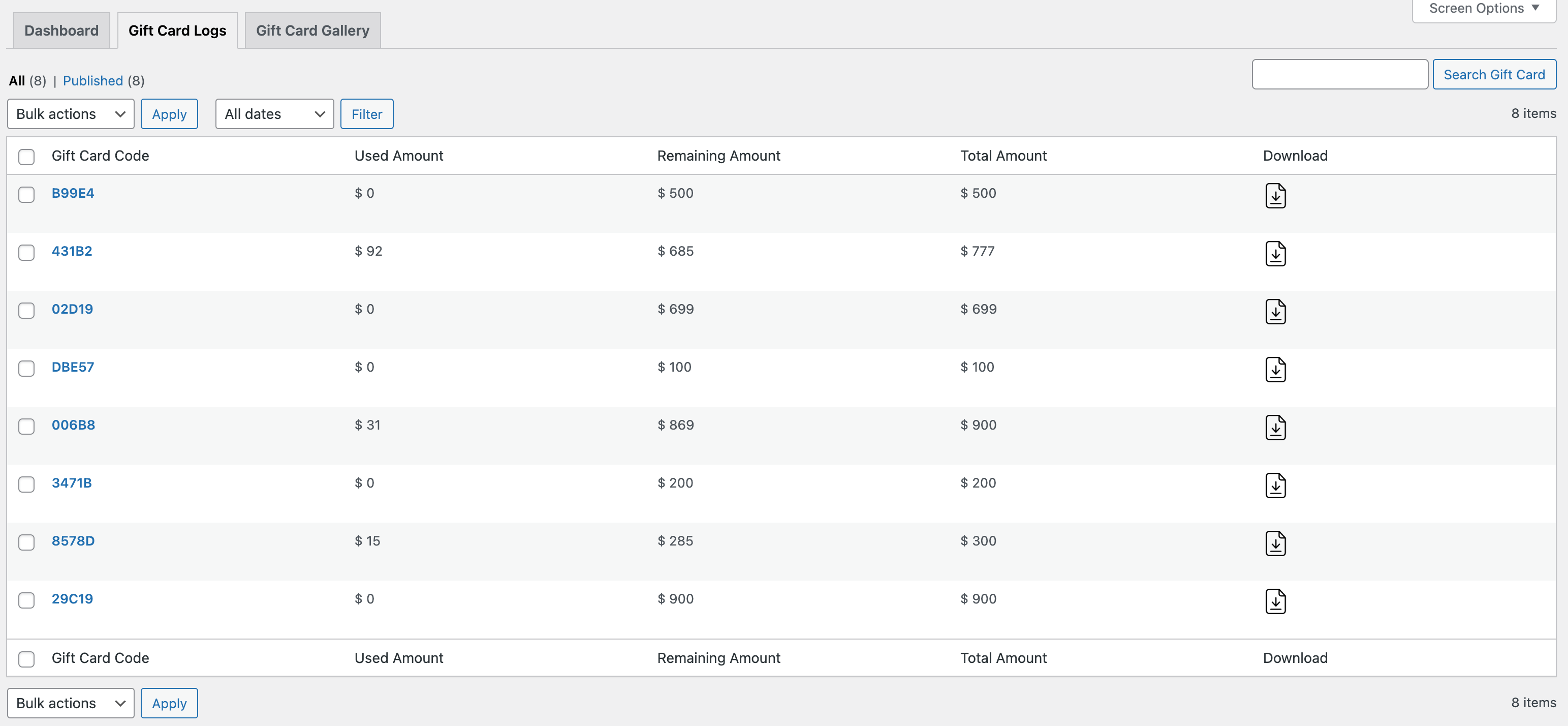Open the 431B2 gift card link
The height and width of the screenshot is (726, 1568).
click(x=72, y=251)
